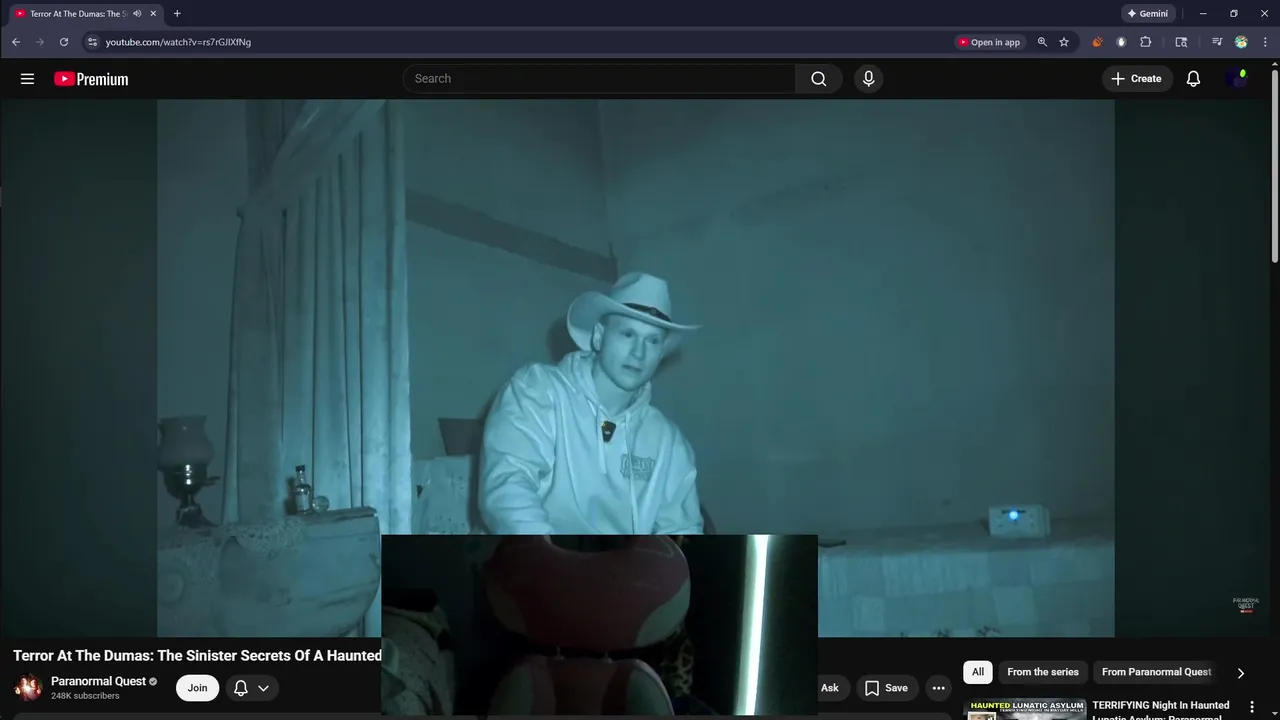Open options for the suggested video
Viewport: 1280px width, 720px height.
(x=1251, y=707)
